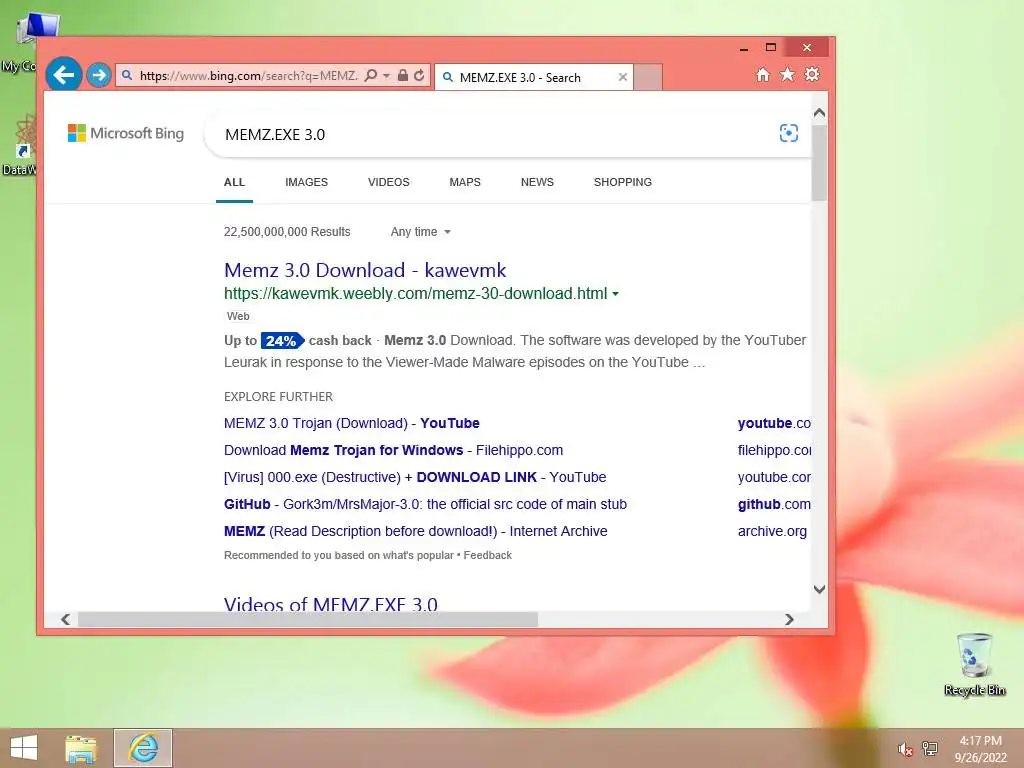Click the horizontal scrollbar thumb
Image resolution: width=1024 pixels, height=768 pixels.
coord(308,619)
